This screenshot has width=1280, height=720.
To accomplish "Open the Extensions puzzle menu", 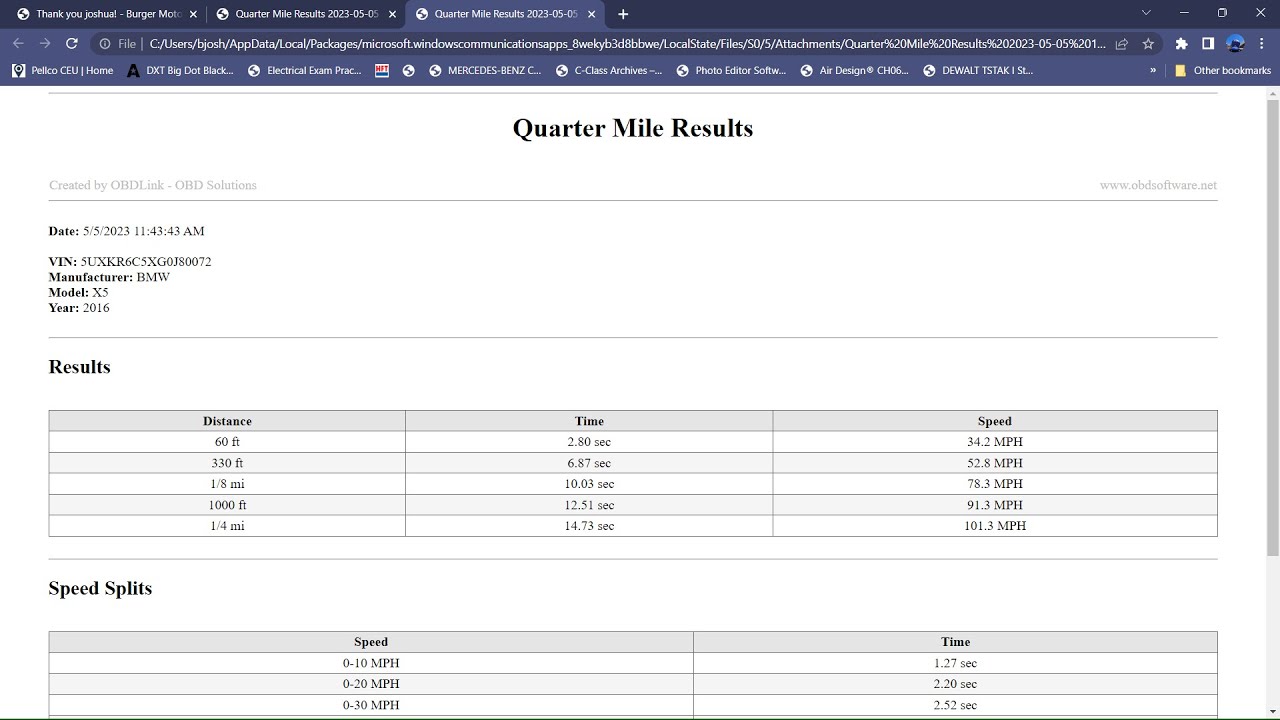I will click(1181, 44).
